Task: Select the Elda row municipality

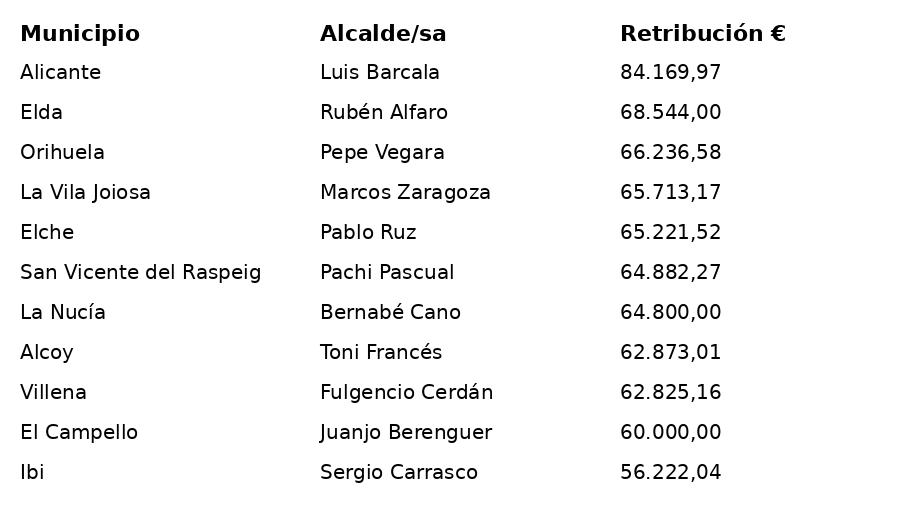Action: tap(41, 113)
